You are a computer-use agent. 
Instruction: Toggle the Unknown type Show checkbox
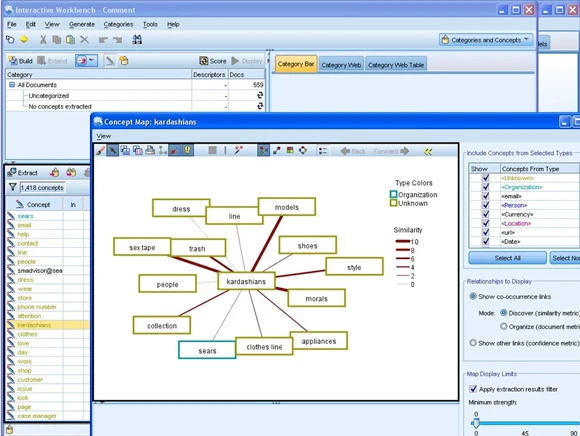tap(486, 178)
